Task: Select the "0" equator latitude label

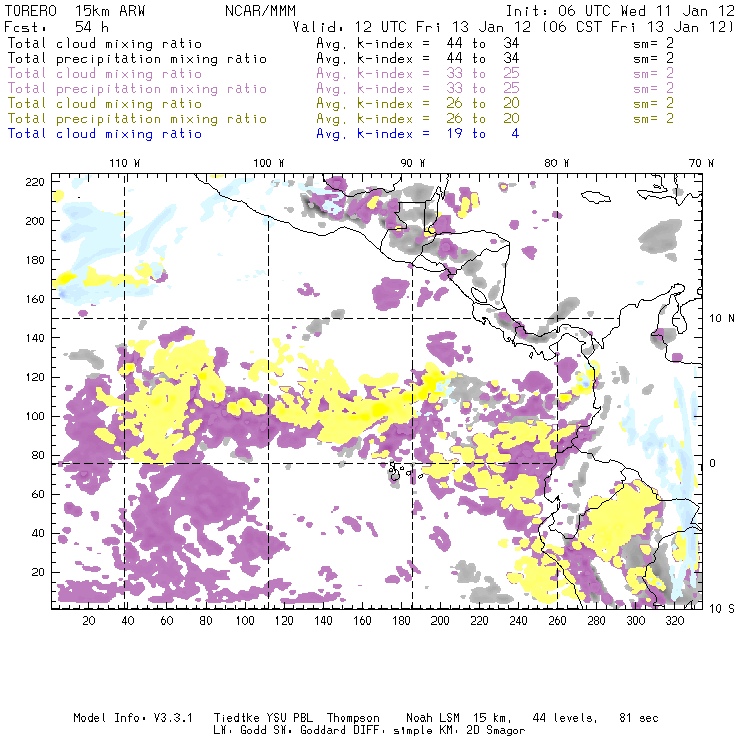Action: click(x=713, y=463)
